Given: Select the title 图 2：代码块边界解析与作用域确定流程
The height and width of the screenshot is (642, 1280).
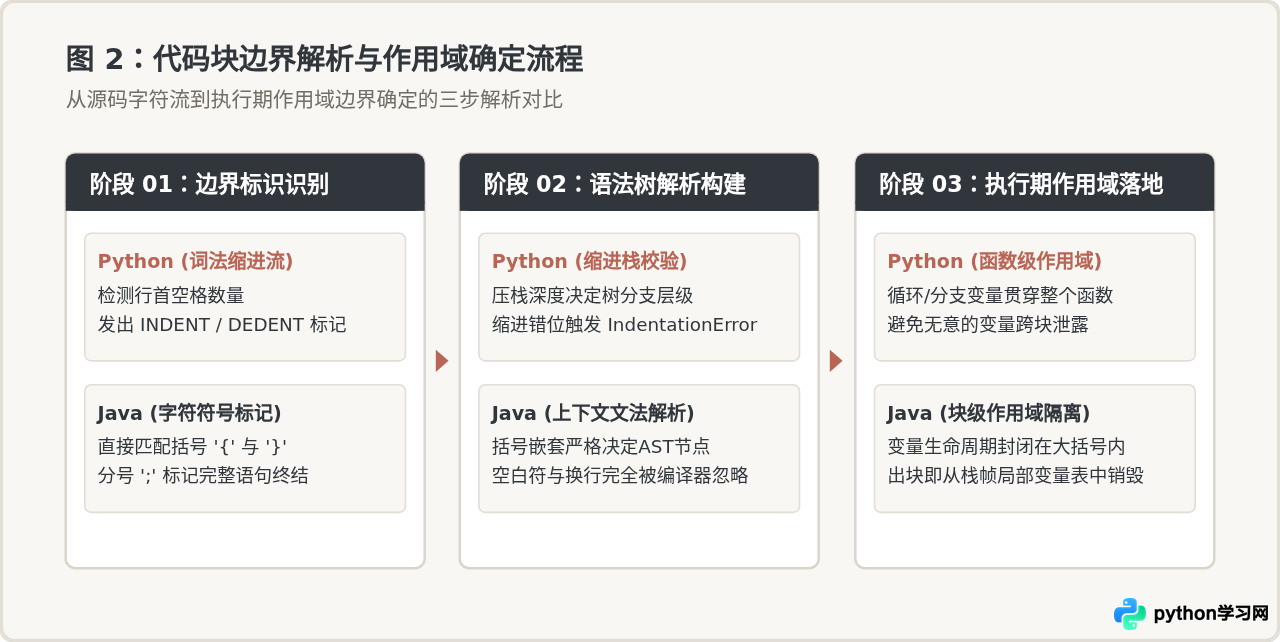Looking at the screenshot, I should pos(324,59).
